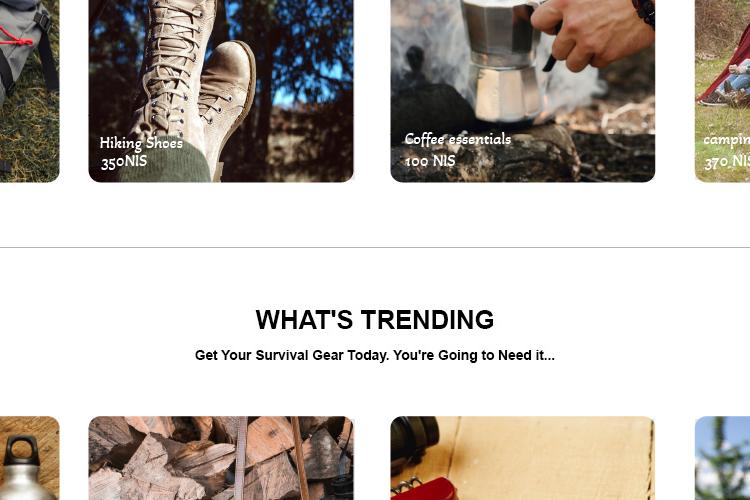Click the 370 NIS price label

(x=727, y=162)
